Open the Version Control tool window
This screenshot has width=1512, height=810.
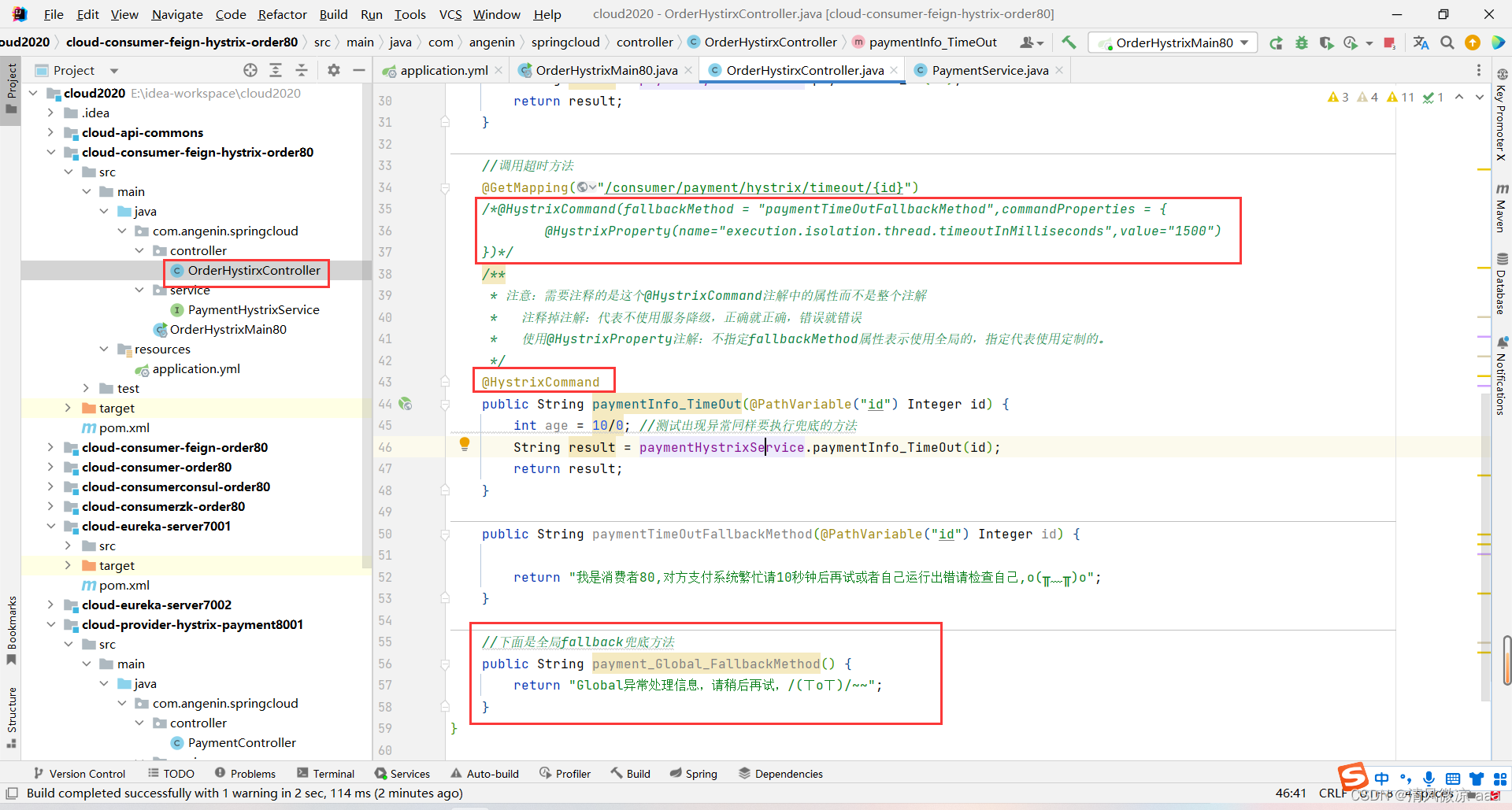point(80,774)
